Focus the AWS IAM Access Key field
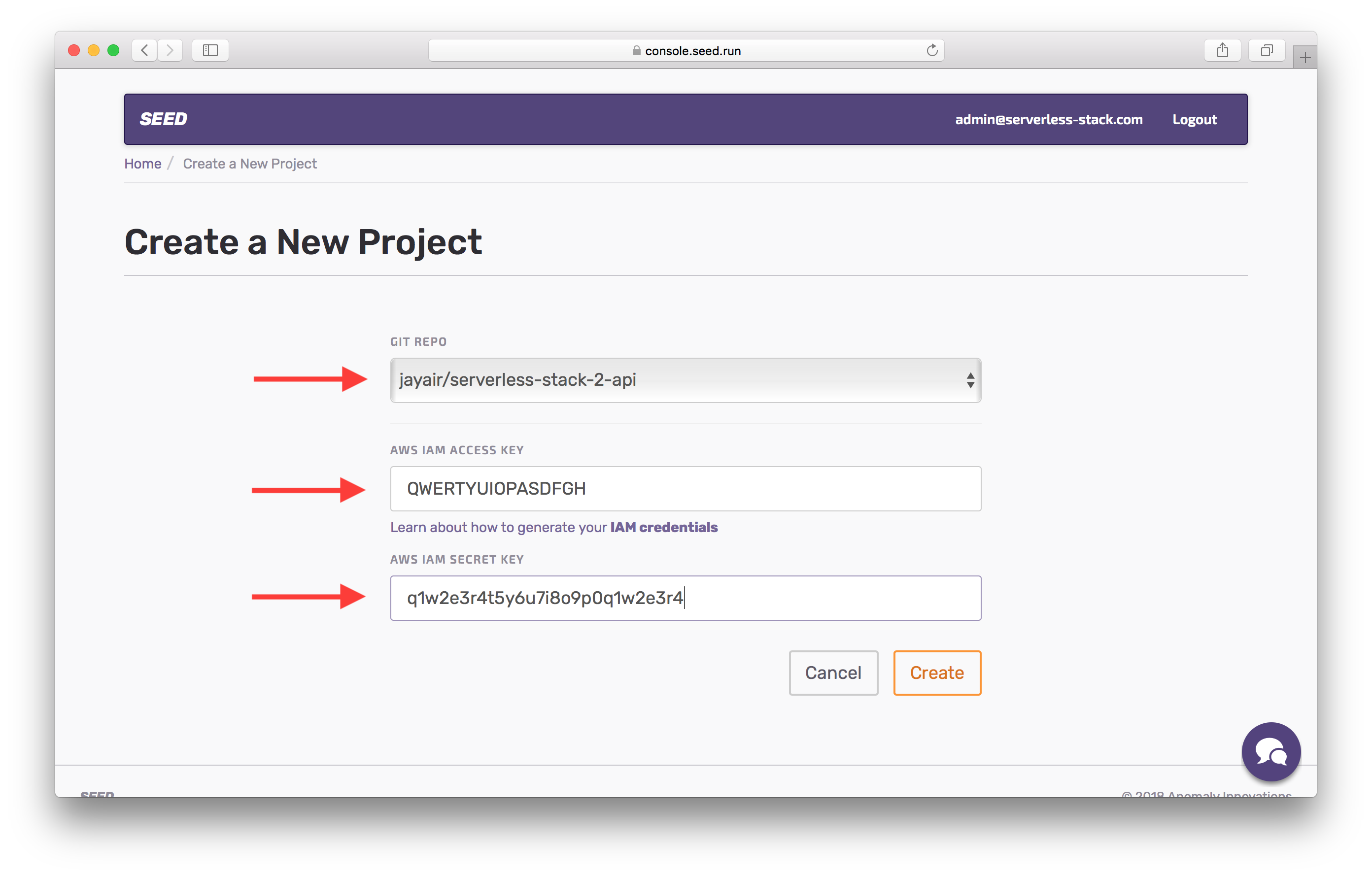This screenshot has width=1372, height=876. pos(685,489)
